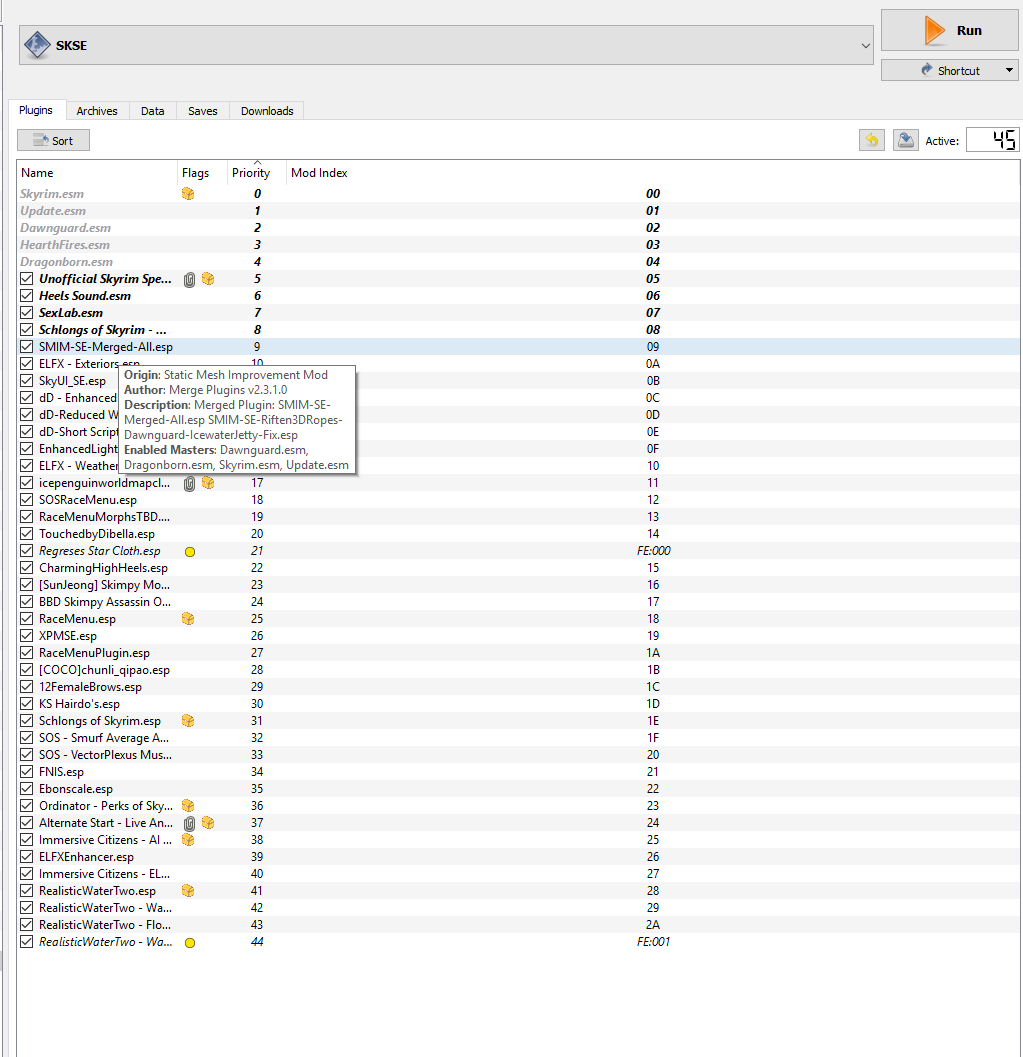Click the Run button
The height and width of the screenshot is (1057, 1023).
[x=950, y=30]
